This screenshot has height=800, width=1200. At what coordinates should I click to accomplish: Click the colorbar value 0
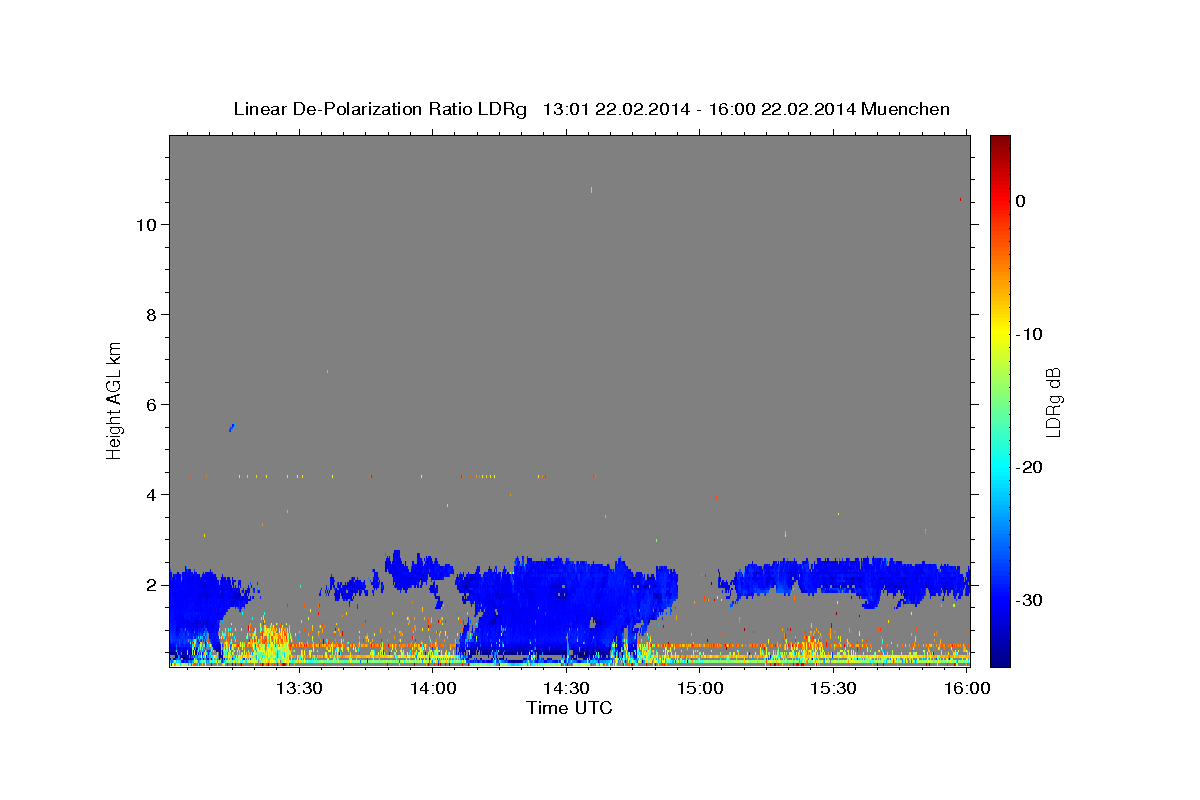click(x=1021, y=201)
